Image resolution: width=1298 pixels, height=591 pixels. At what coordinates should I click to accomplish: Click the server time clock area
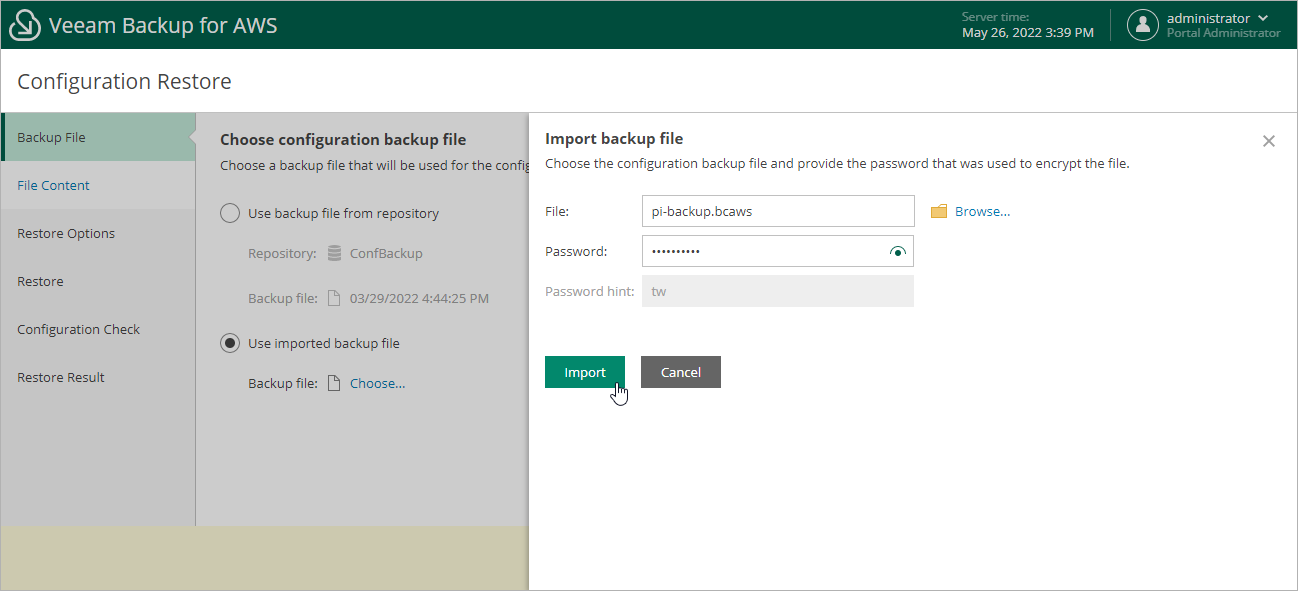pyautogui.click(x=1028, y=24)
